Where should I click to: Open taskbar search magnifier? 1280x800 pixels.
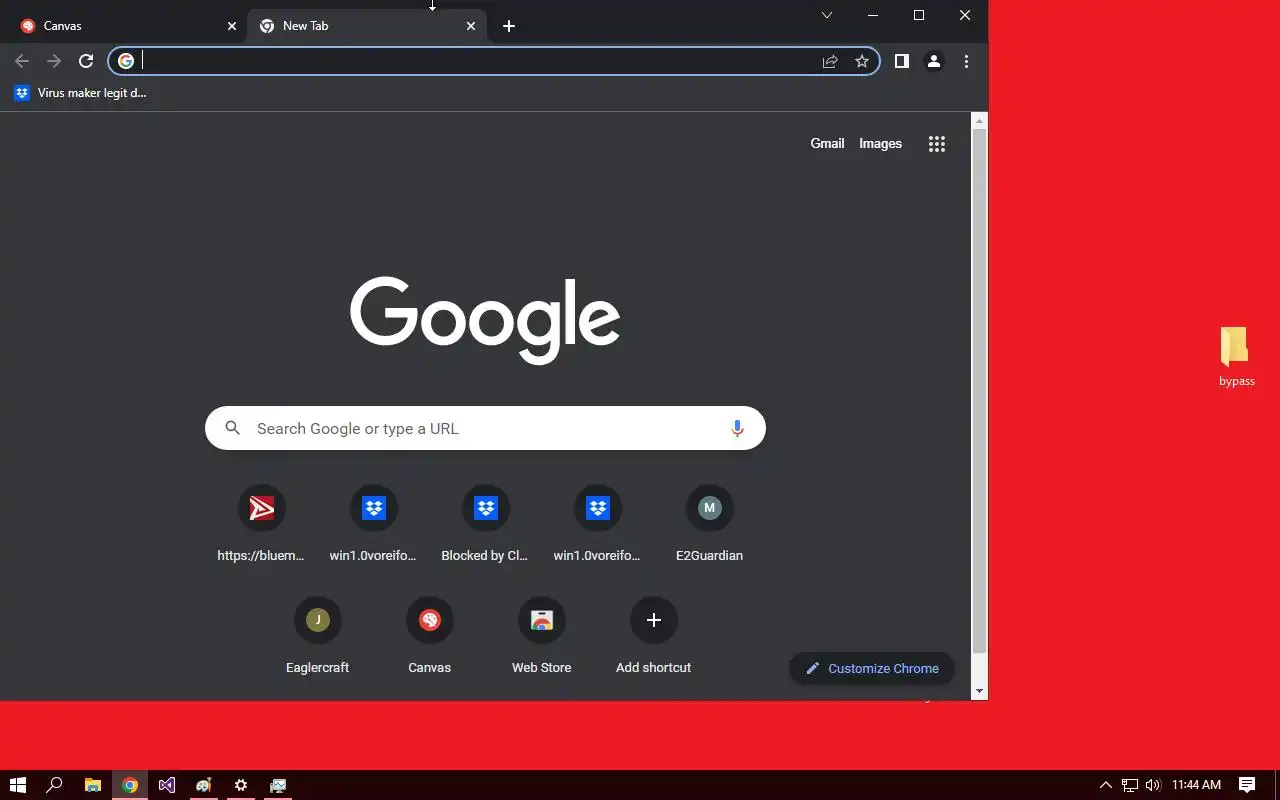[x=55, y=785]
